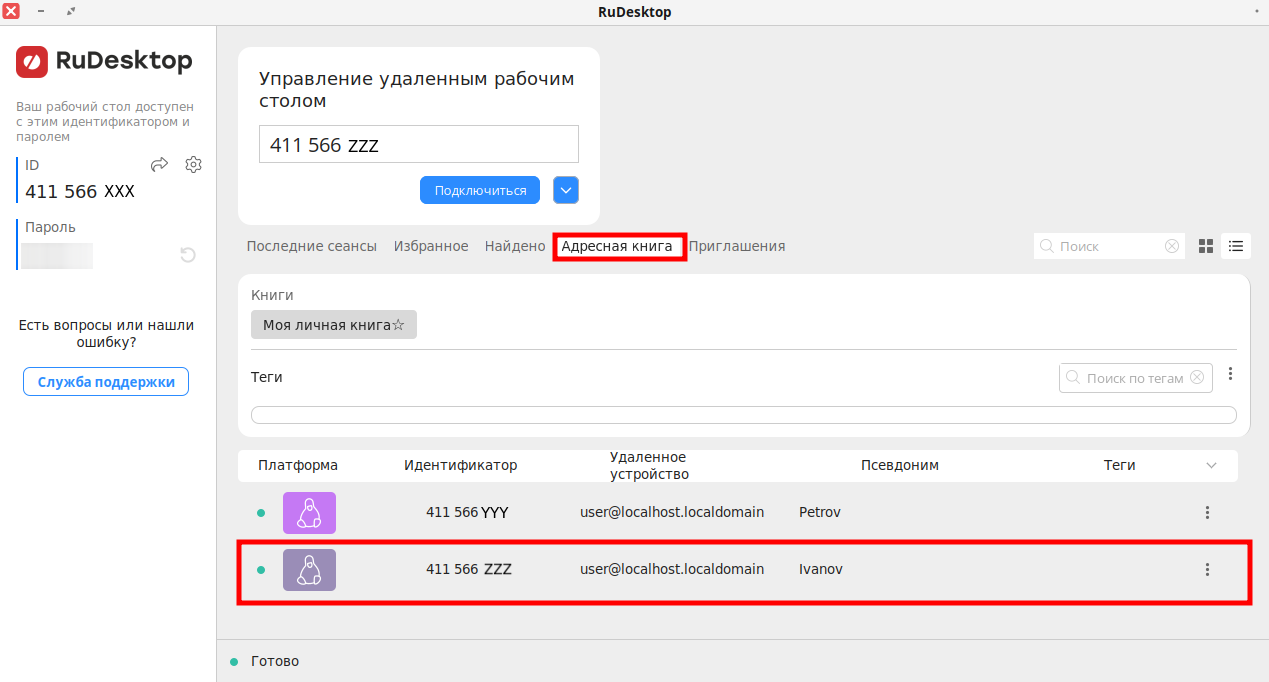The height and width of the screenshot is (682, 1269).
Task: Click online status dot for Ivanov
Action: (x=261, y=570)
